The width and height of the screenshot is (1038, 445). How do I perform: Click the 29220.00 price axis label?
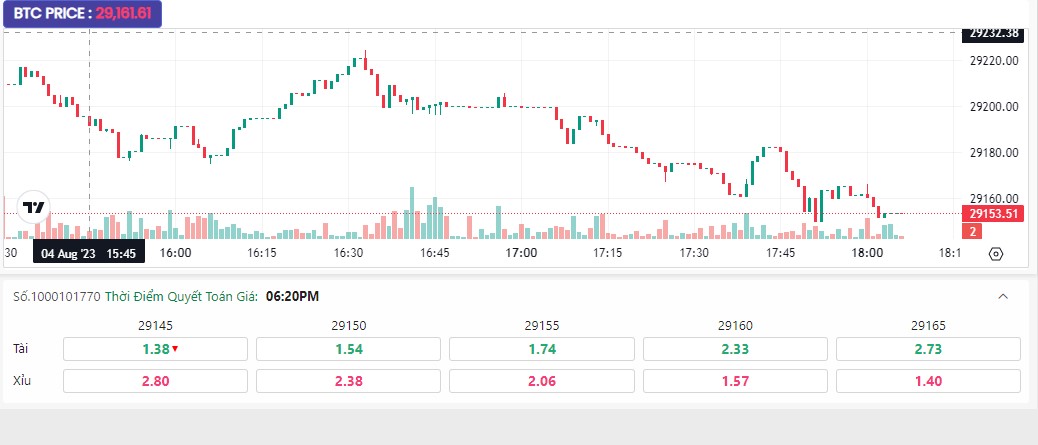(994, 60)
